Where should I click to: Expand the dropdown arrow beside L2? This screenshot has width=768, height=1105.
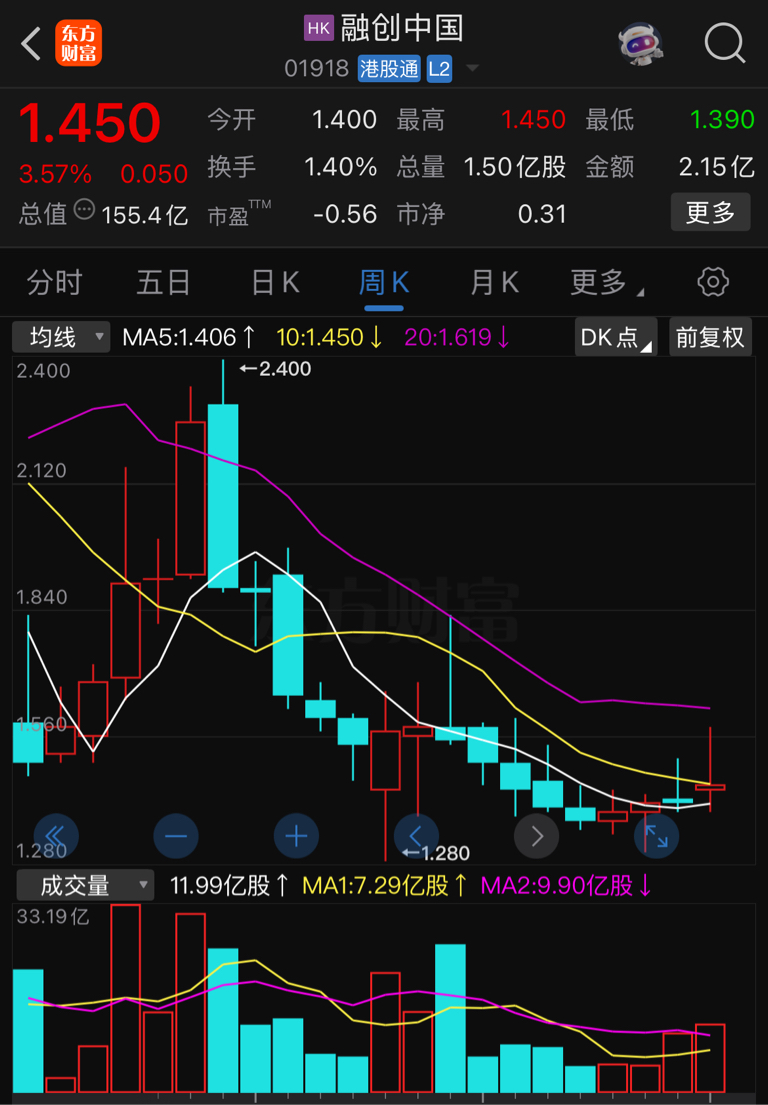pos(472,68)
